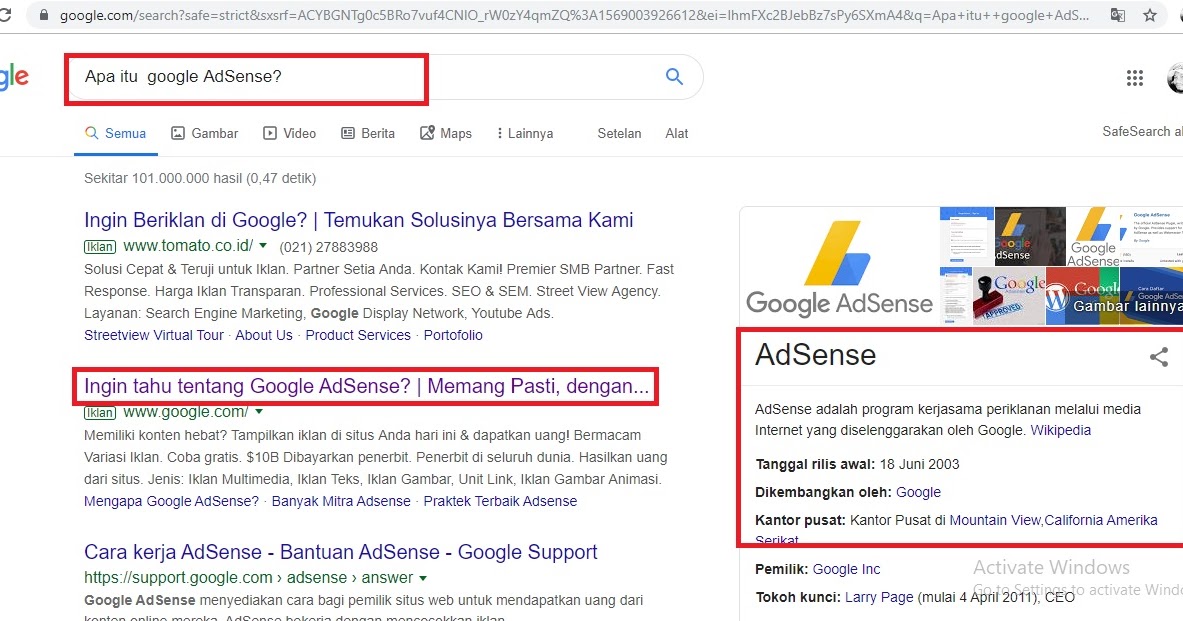1183x621 pixels.
Task: Open the Banyak Mitra Adsense sitelink
Action: [x=341, y=501]
